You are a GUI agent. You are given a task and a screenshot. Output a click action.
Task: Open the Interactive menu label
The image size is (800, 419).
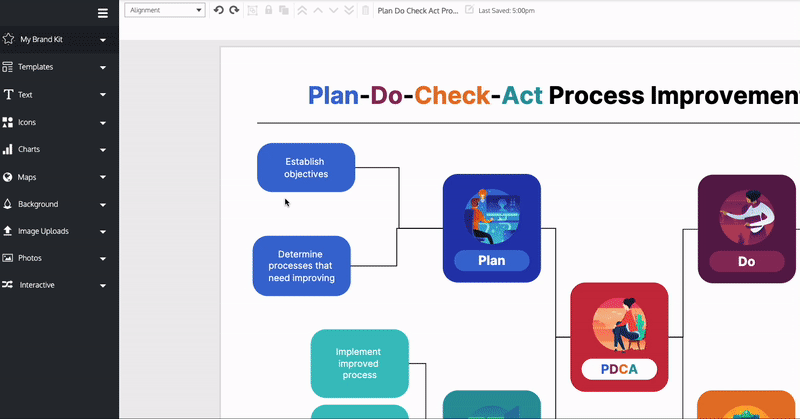(x=37, y=285)
